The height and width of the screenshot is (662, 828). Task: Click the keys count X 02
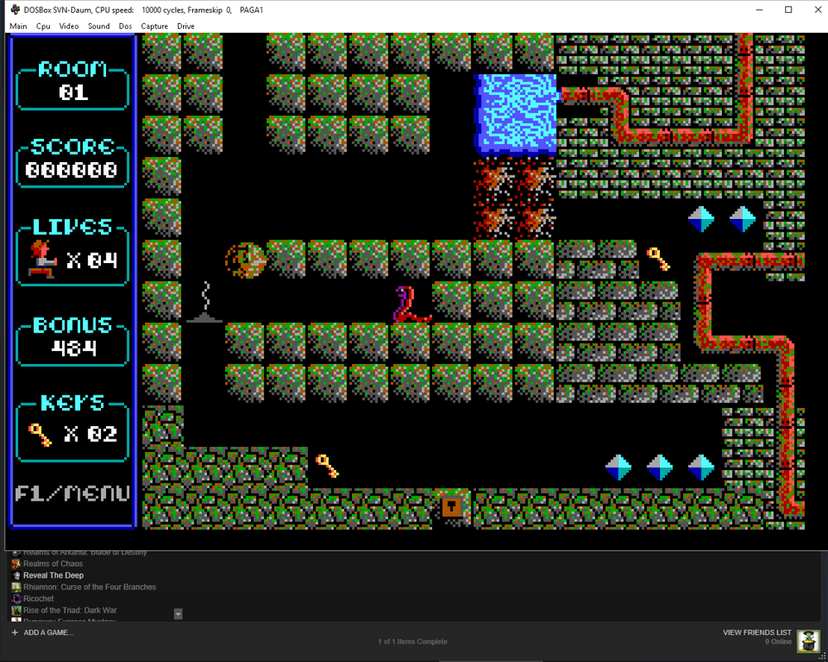90,434
